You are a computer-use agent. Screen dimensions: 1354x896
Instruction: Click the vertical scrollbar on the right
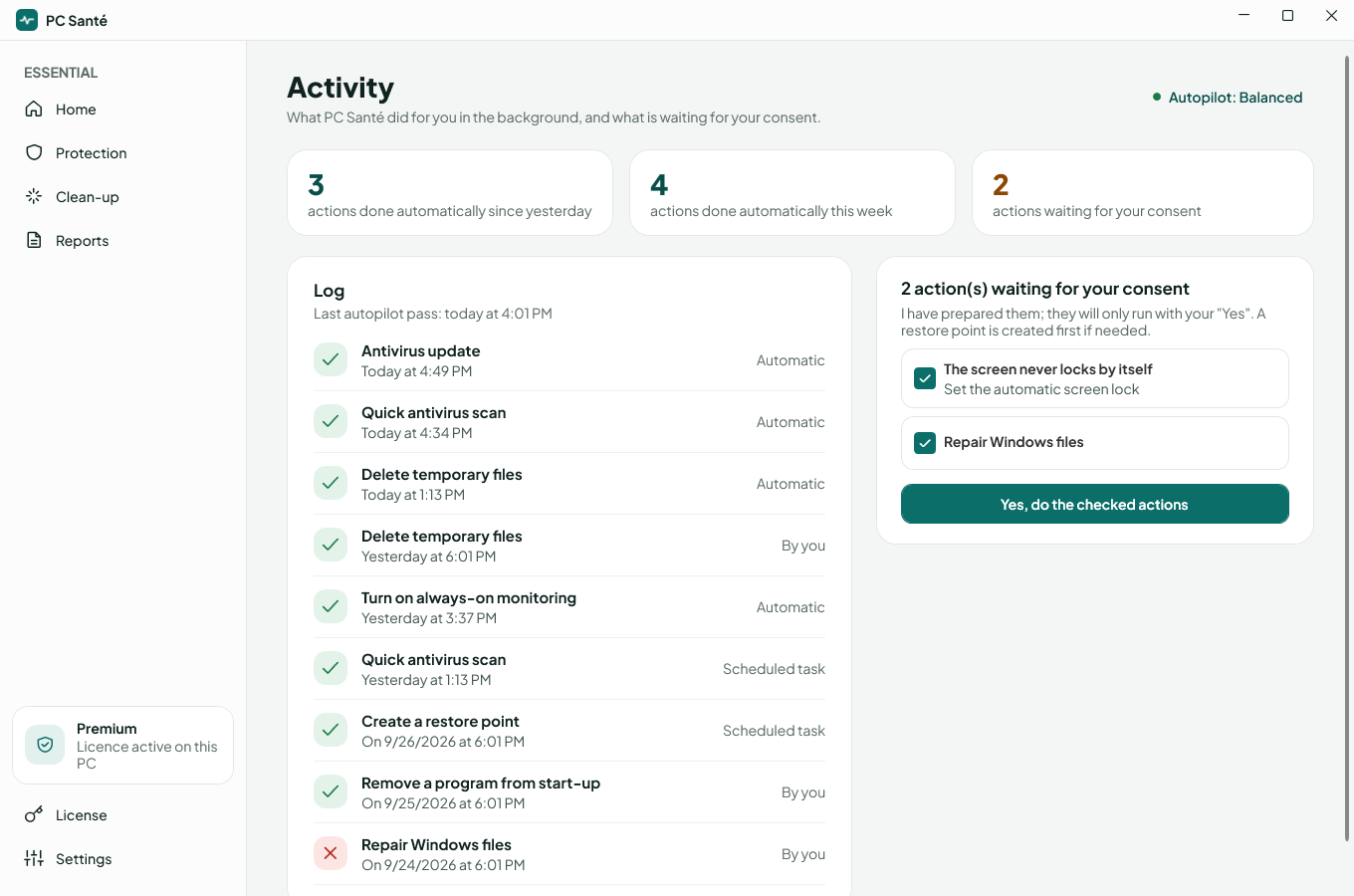click(x=1347, y=448)
